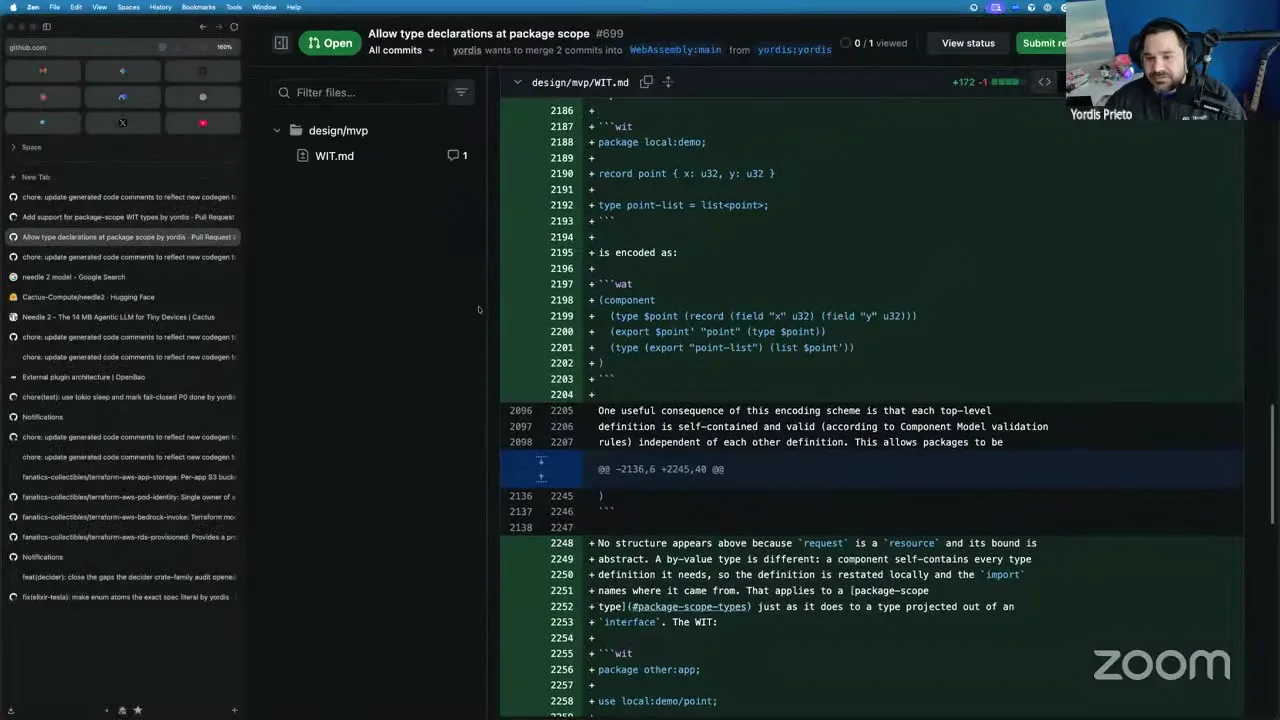Click the 'is encoded as:' diff line
The width and height of the screenshot is (1280, 720).
[x=638, y=253]
